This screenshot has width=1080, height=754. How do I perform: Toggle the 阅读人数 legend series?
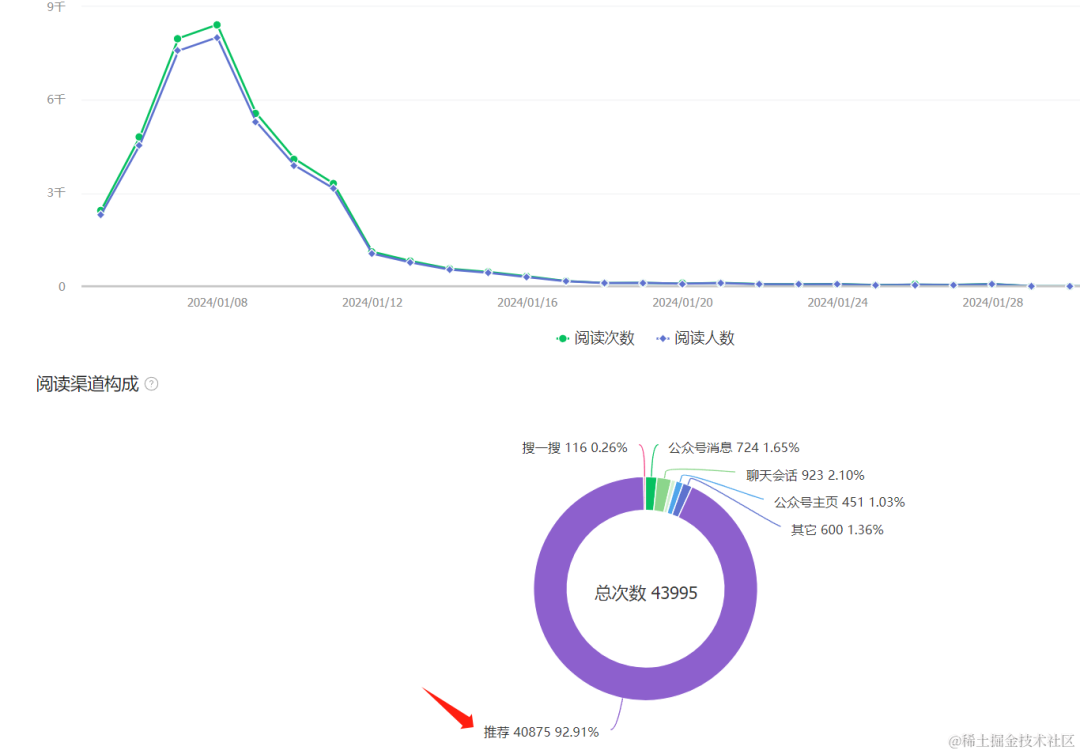click(x=696, y=338)
